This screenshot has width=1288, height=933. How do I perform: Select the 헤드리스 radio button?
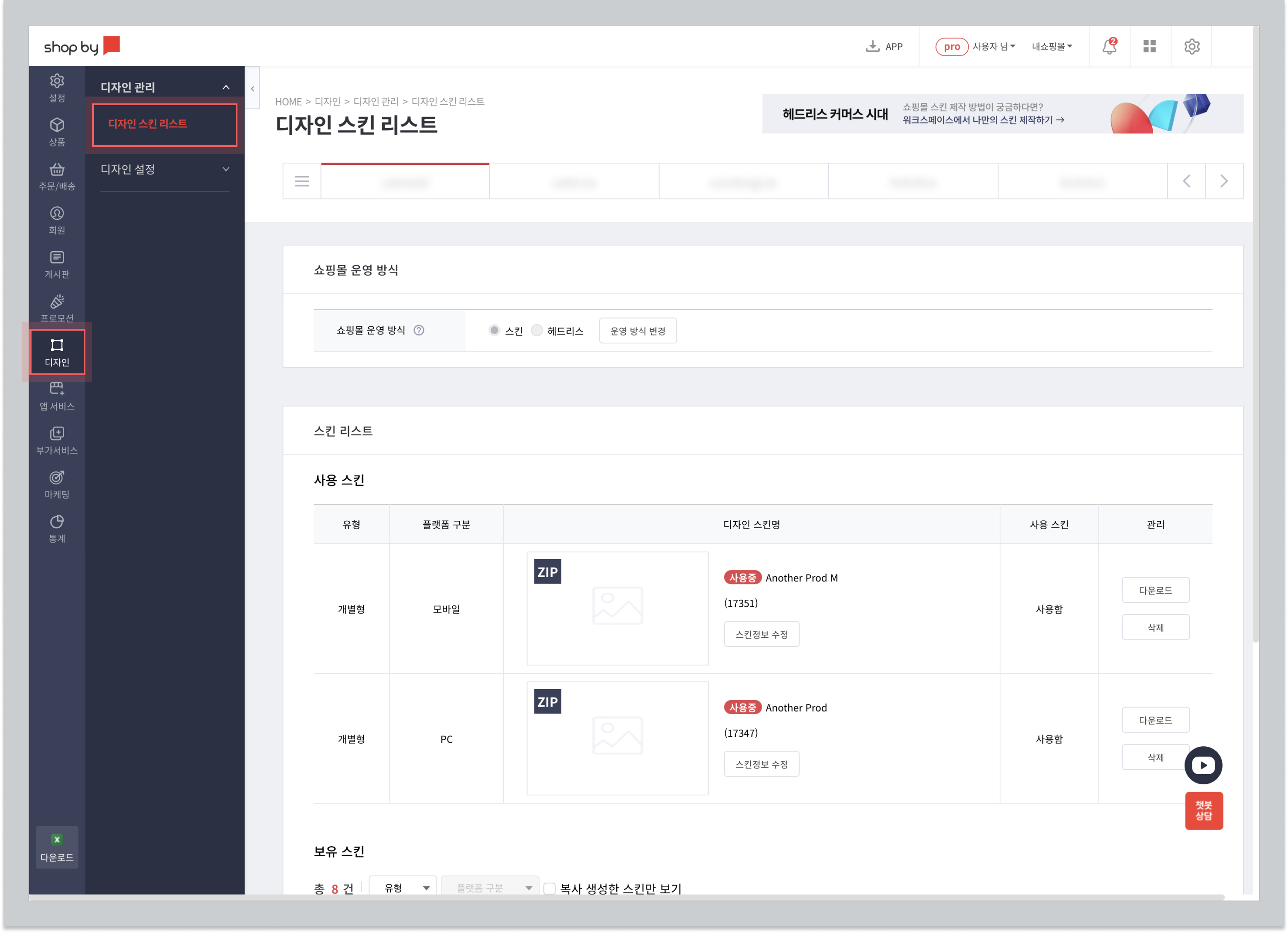click(537, 330)
